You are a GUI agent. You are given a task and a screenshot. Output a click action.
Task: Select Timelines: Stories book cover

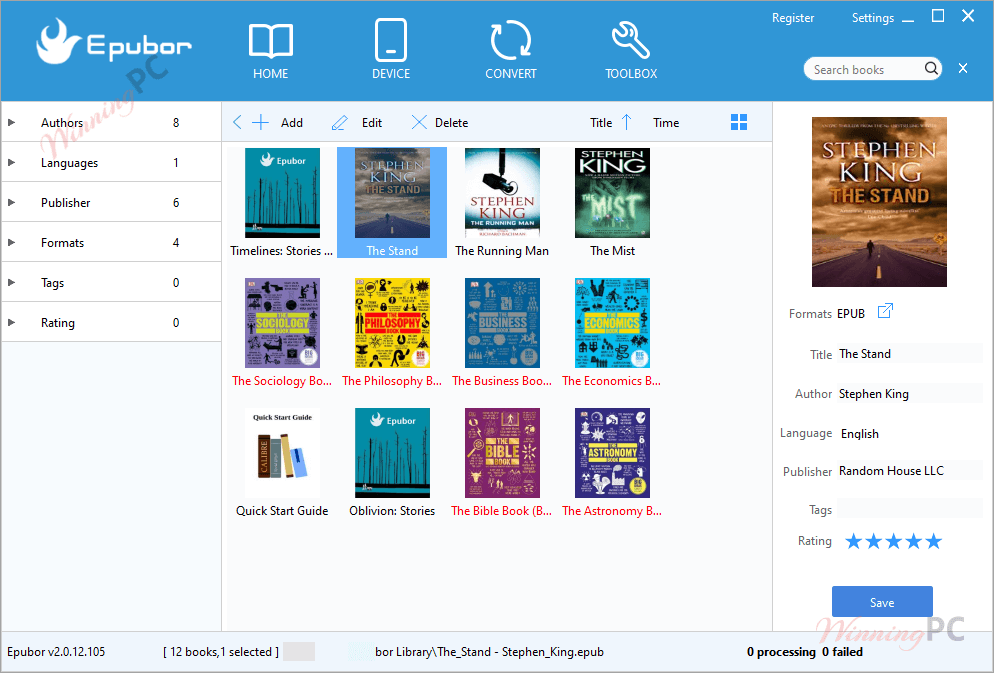click(282, 193)
